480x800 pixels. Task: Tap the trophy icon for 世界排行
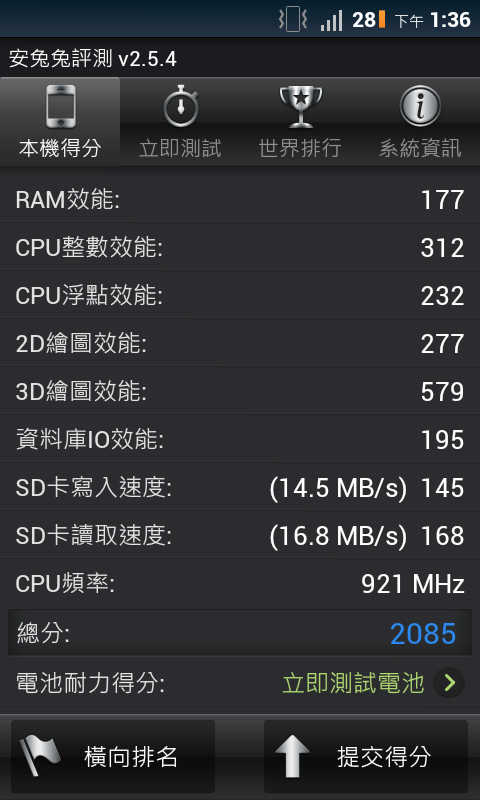click(301, 107)
